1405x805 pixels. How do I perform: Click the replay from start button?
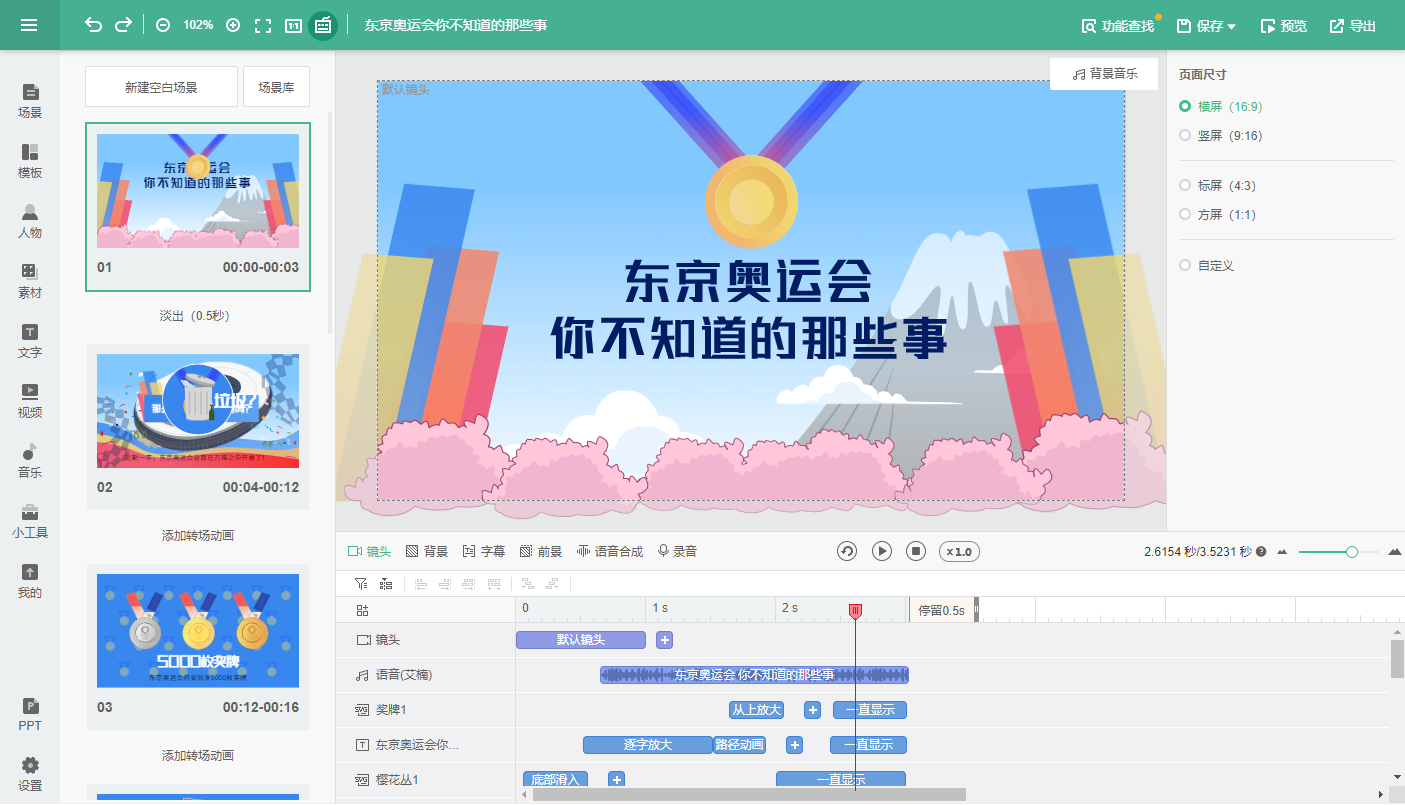(847, 551)
